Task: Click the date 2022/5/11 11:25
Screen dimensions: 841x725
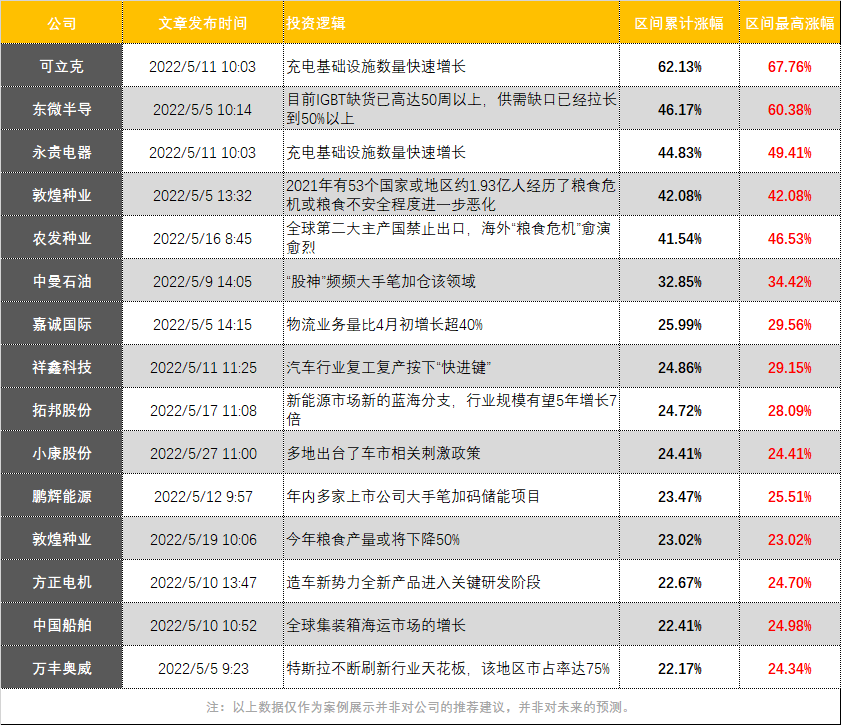Action: (203, 367)
